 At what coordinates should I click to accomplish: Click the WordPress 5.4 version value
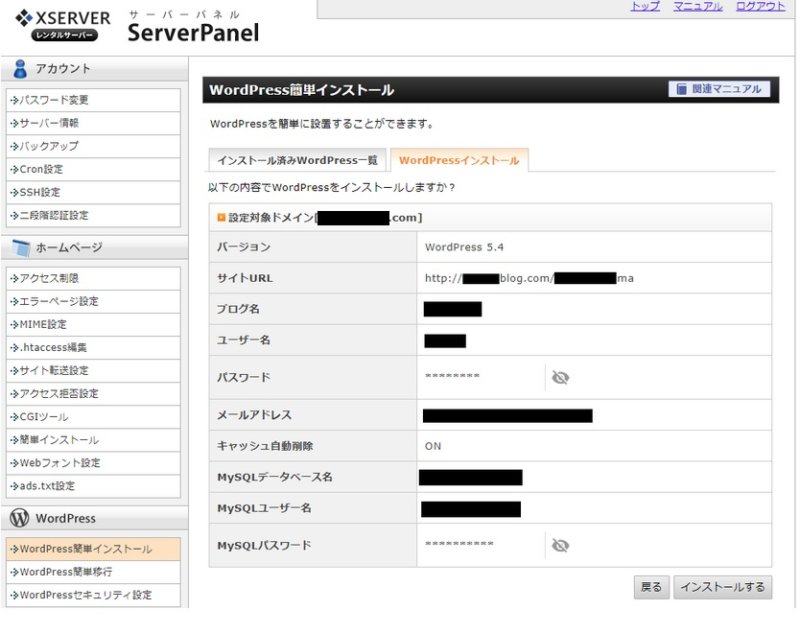[464, 247]
